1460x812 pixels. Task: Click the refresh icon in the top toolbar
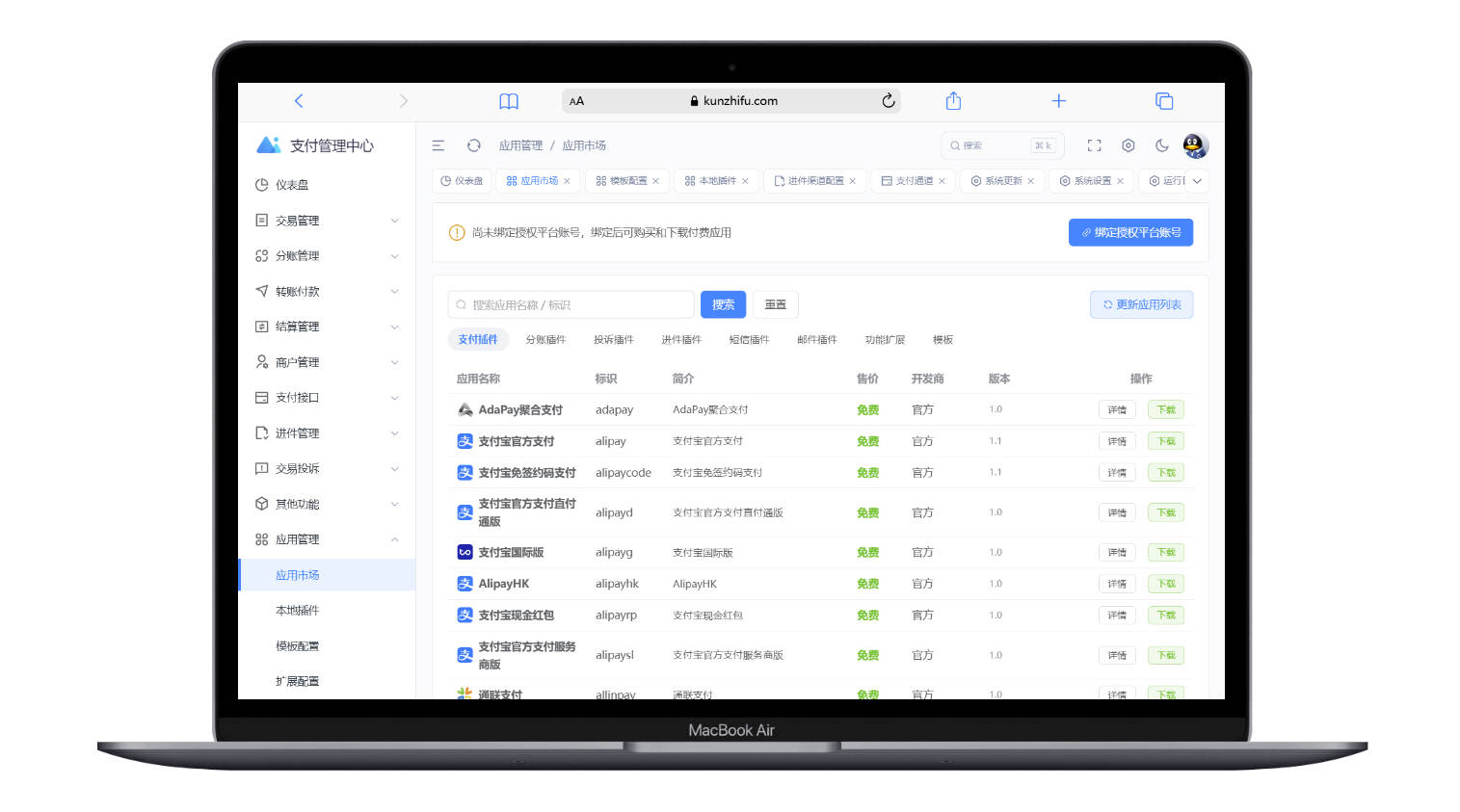tap(473, 144)
